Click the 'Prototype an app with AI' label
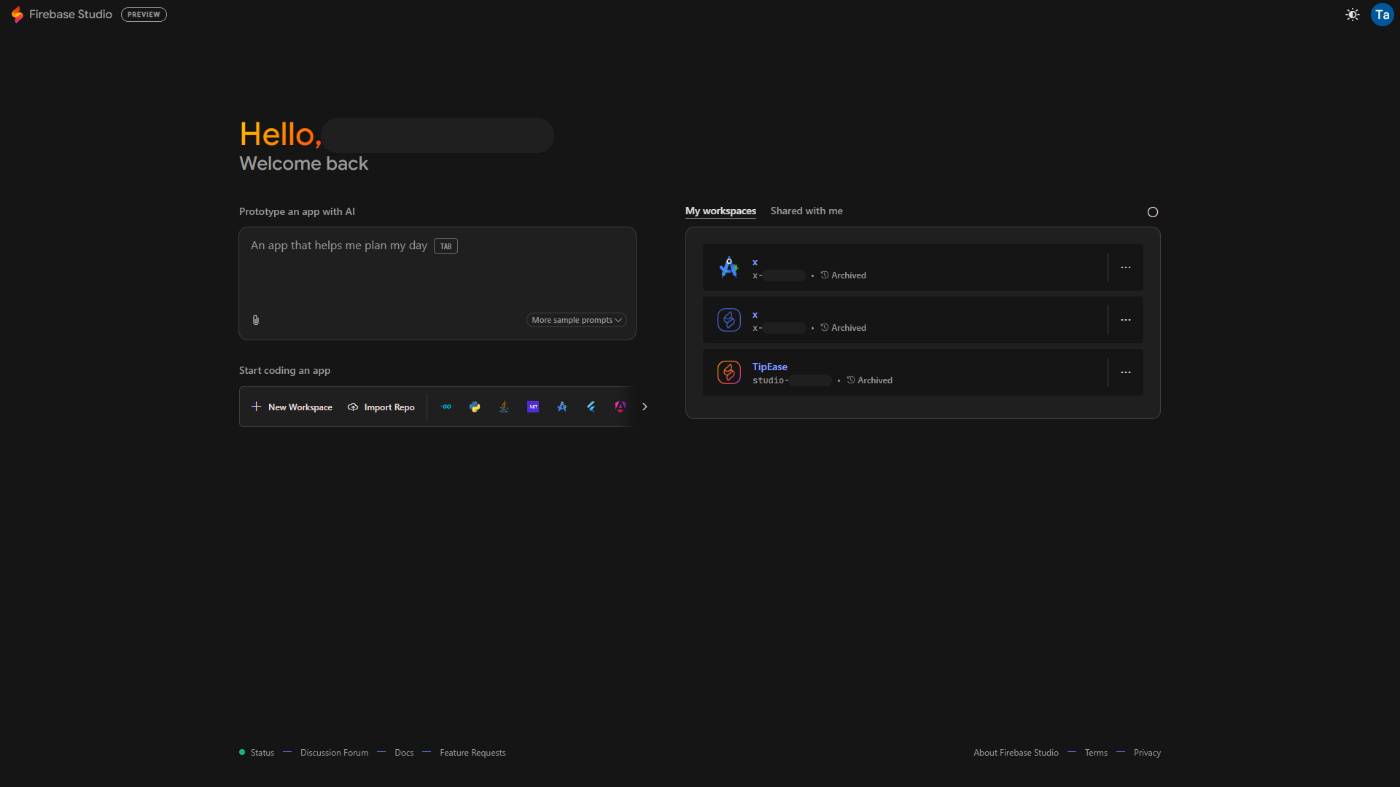Image resolution: width=1400 pixels, height=787 pixels. point(297,212)
